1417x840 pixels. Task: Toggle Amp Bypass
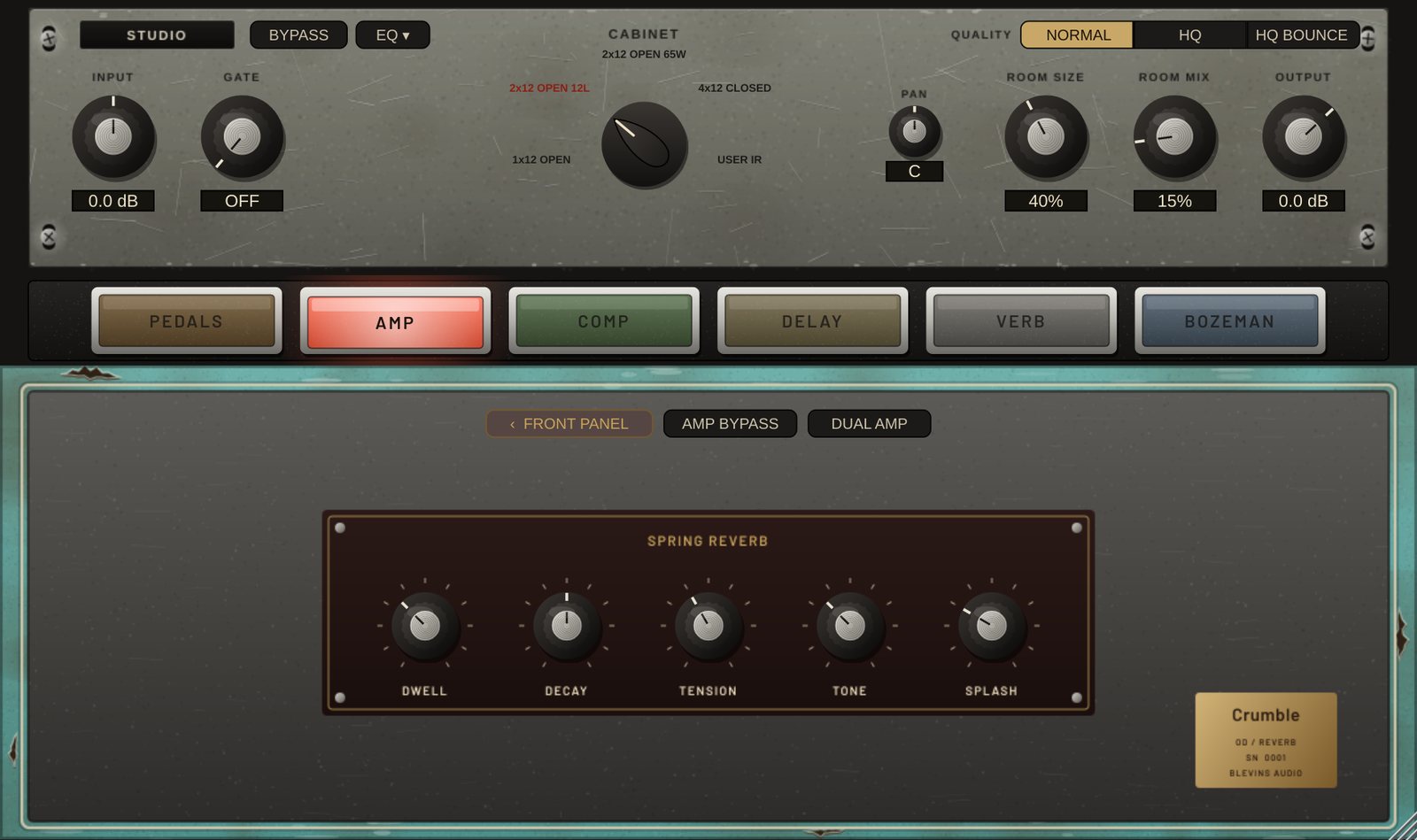pyautogui.click(x=730, y=424)
